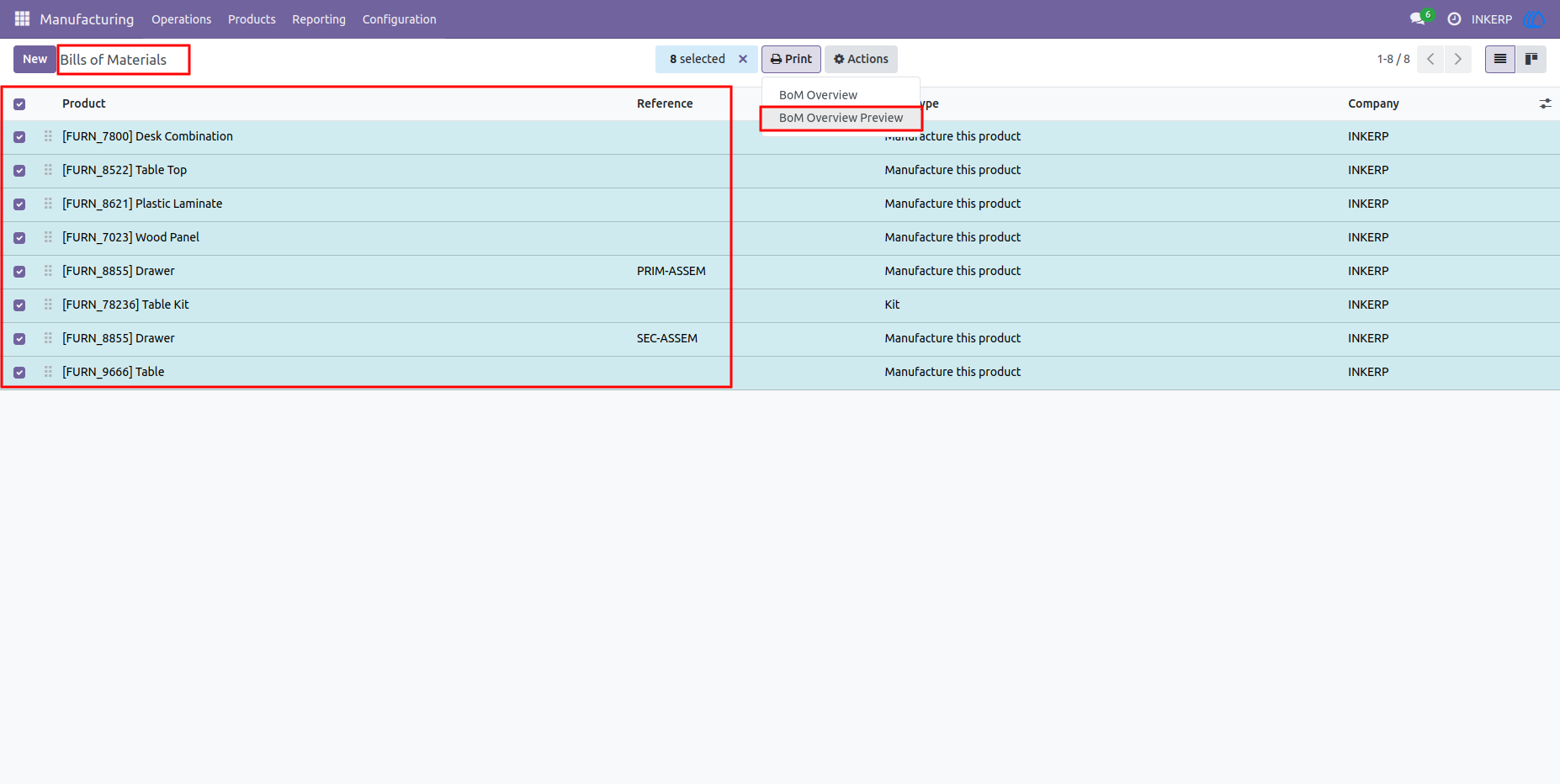Grab drag handle for Table Top row
1560x784 pixels.
[48, 170]
